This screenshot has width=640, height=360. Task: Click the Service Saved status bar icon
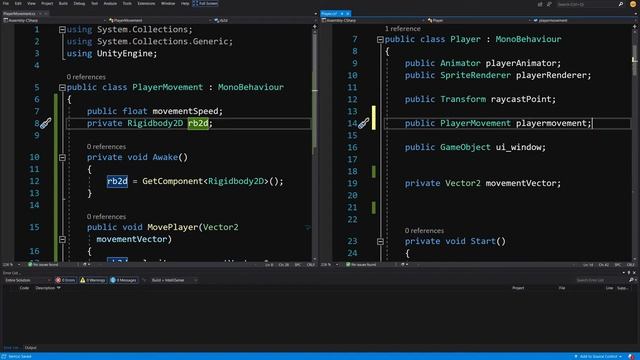[x=4, y=356]
